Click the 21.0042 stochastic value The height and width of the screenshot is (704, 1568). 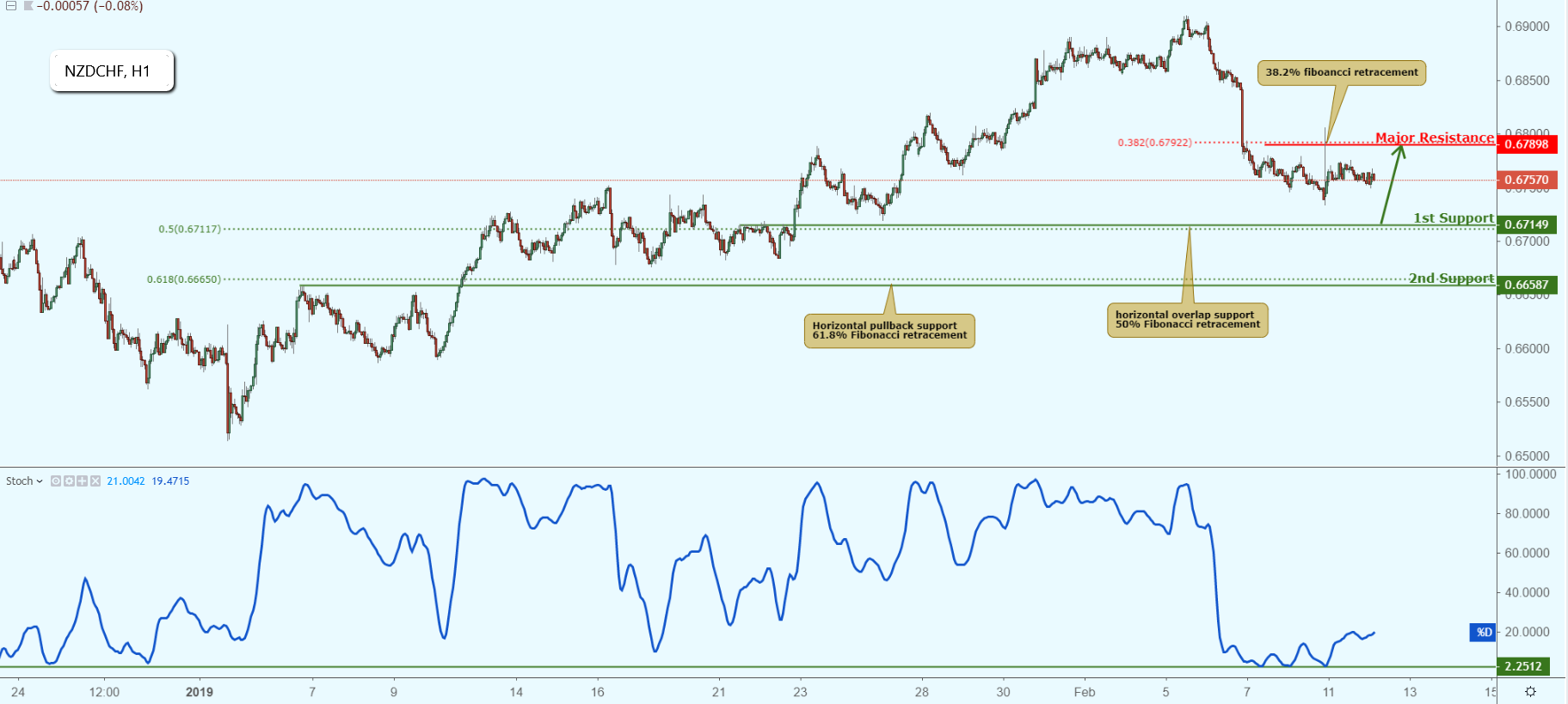[126, 481]
